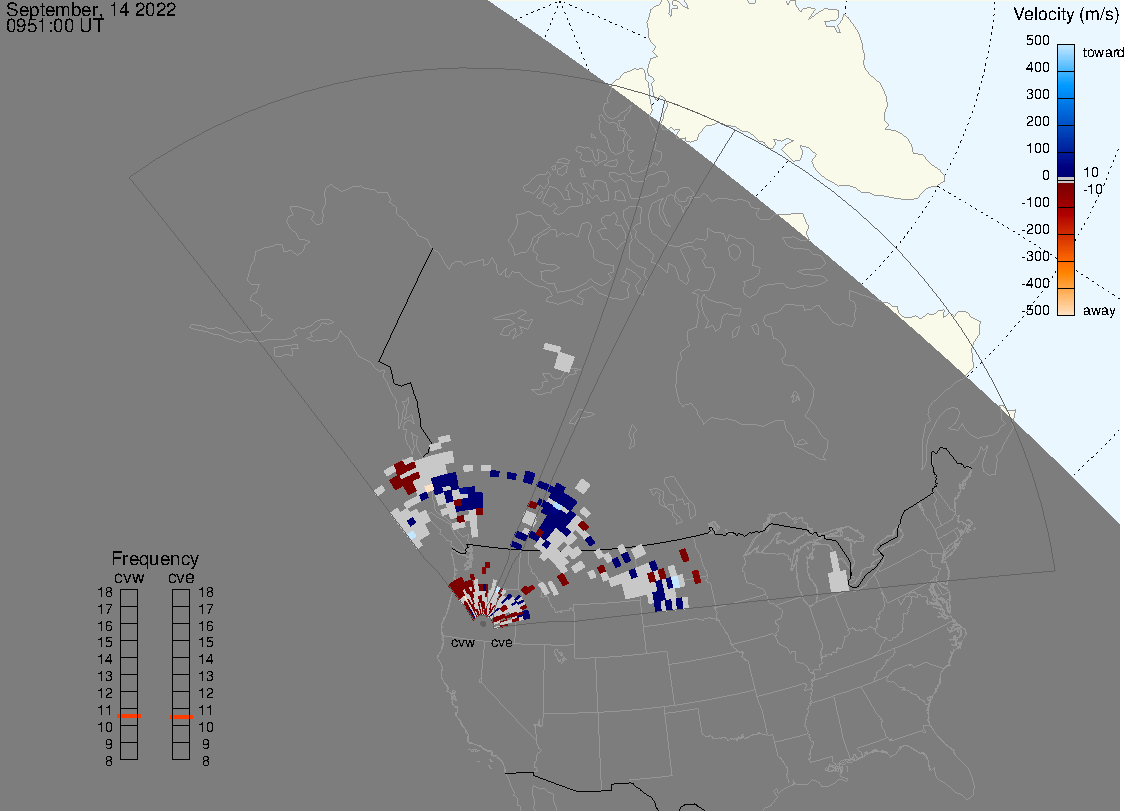
Task: Click the date text 'September, 14 2022'
Action: coord(91,9)
